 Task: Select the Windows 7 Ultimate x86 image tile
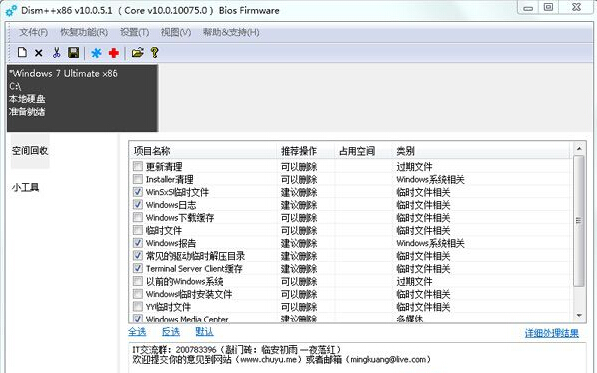pyautogui.click(x=82, y=98)
